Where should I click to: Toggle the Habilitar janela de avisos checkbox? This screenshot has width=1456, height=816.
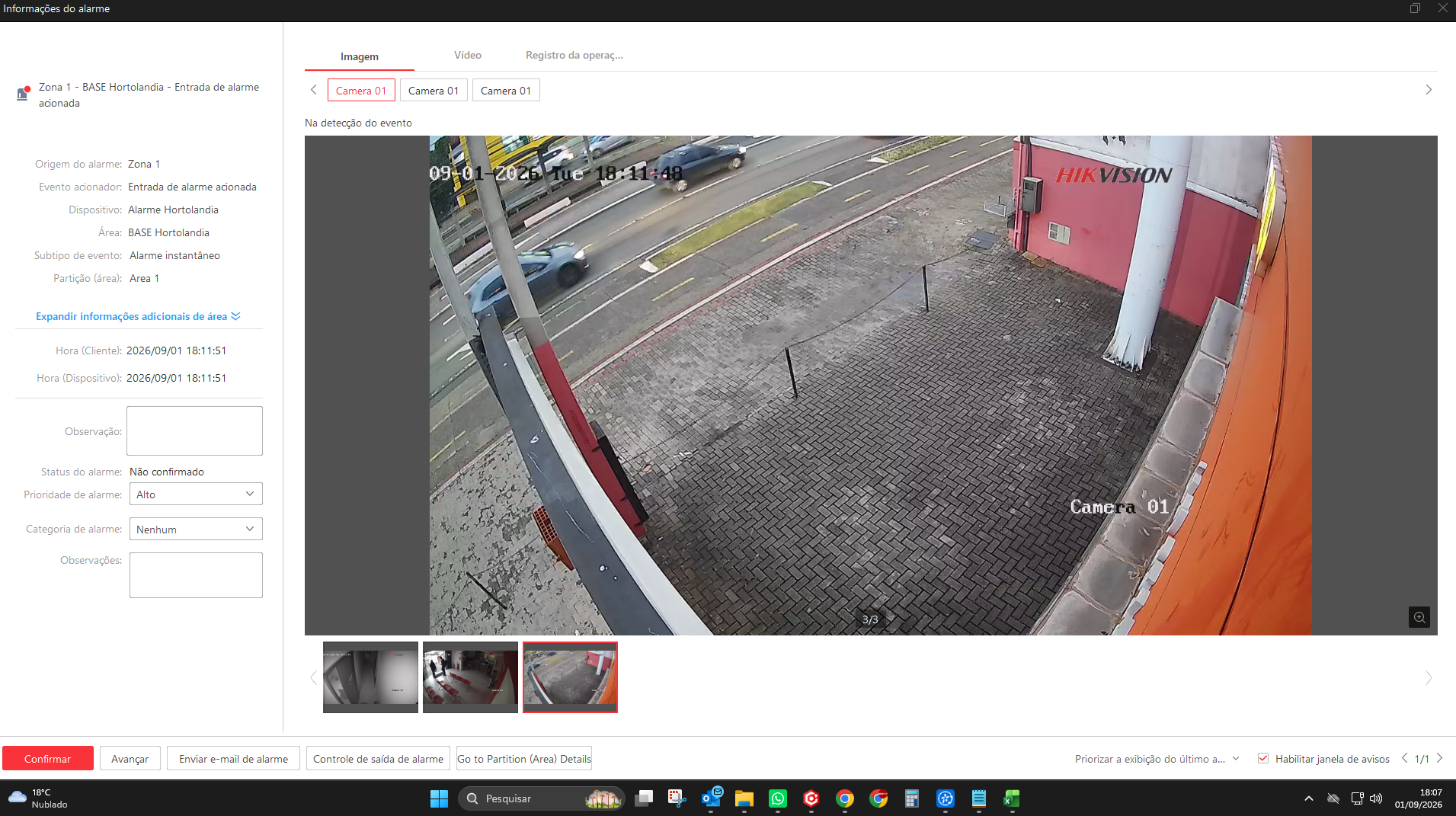1263,759
